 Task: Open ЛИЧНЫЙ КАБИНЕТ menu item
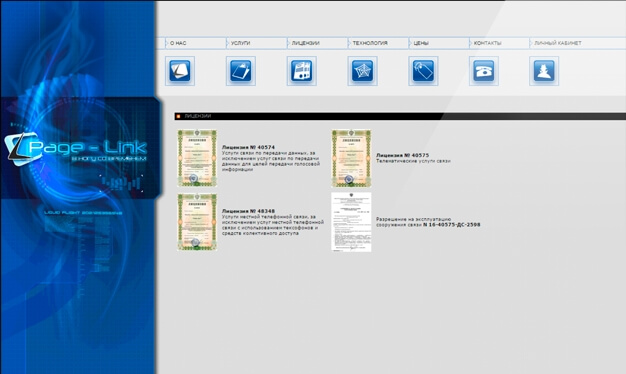click(558, 43)
